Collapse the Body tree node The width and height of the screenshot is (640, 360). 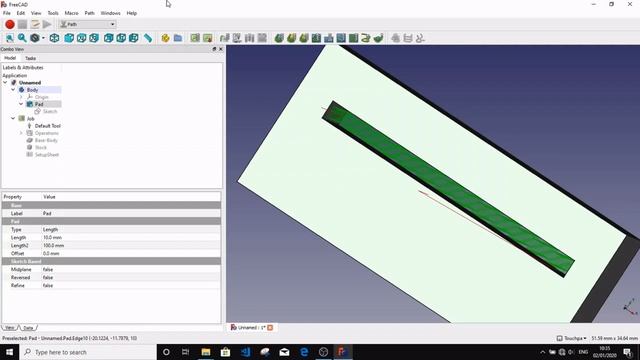13,89
